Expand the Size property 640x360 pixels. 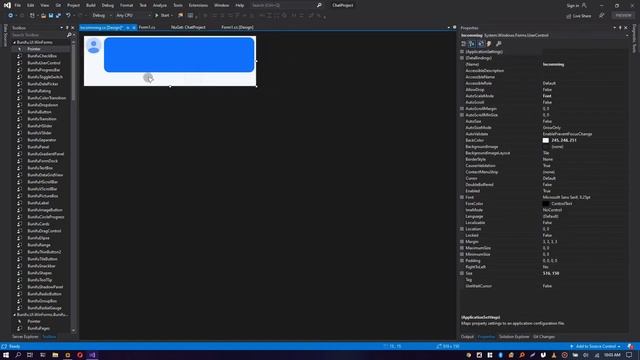click(x=462, y=273)
